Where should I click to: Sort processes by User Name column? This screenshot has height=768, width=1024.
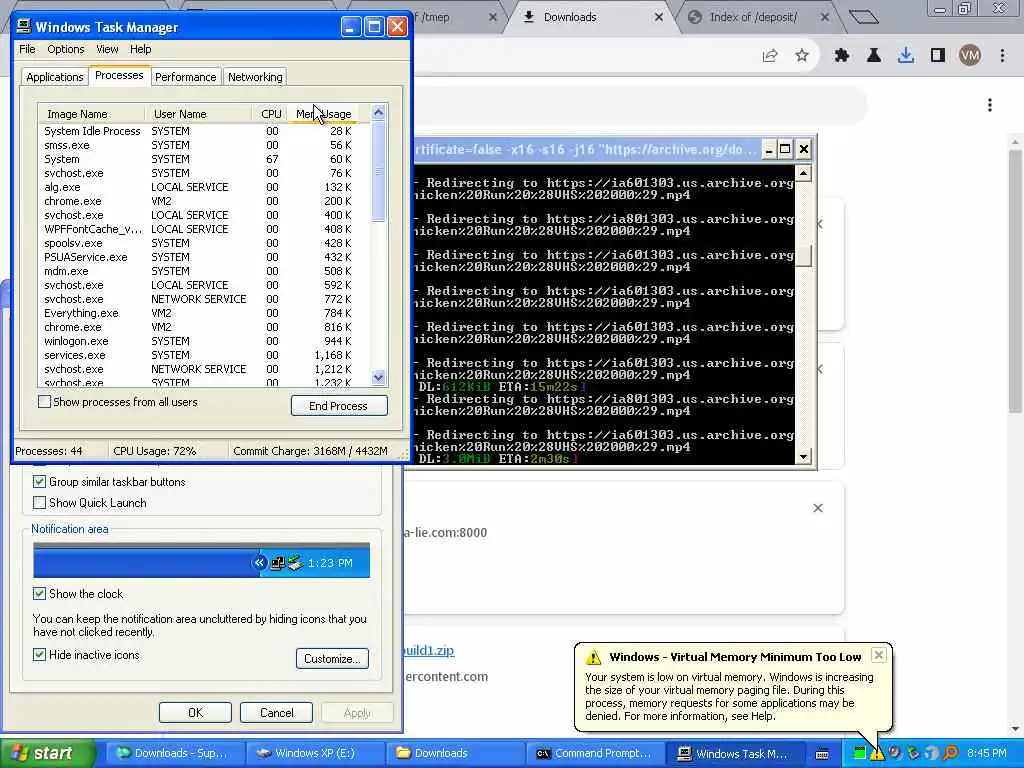[198, 114]
